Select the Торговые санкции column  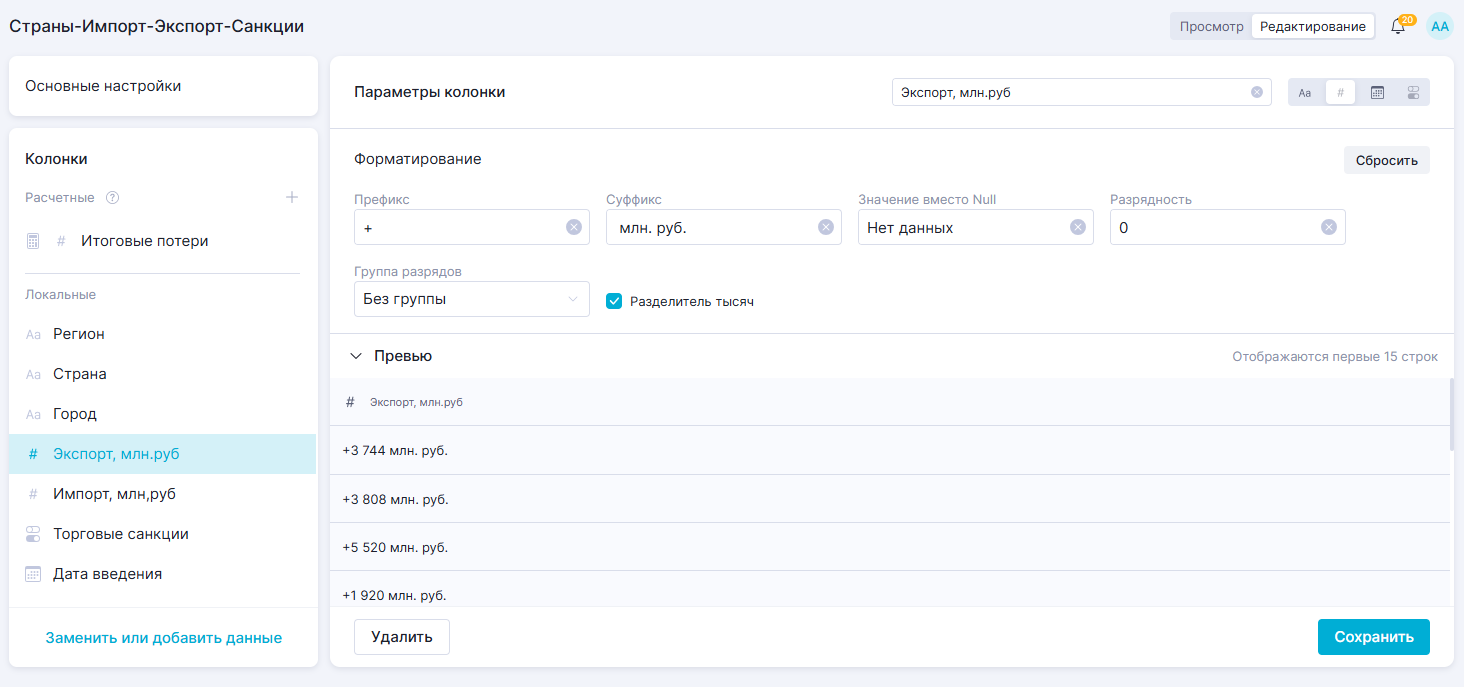click(121, 534)
